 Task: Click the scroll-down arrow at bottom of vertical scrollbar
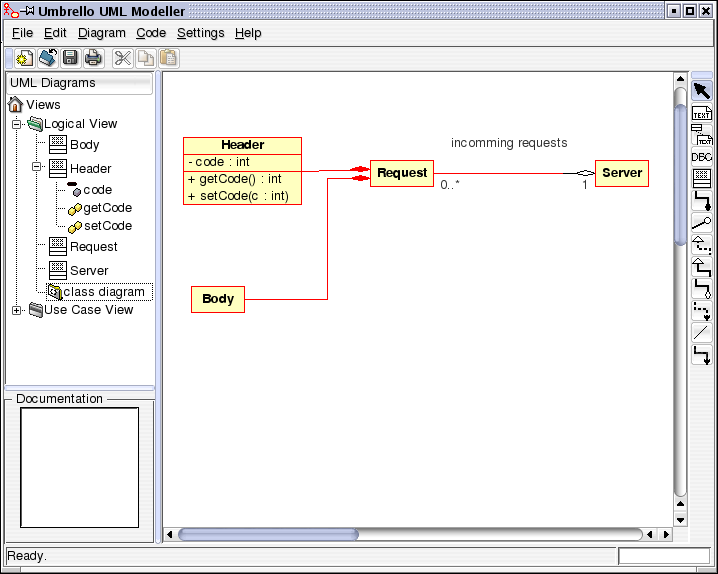click(x=680, y=520)
